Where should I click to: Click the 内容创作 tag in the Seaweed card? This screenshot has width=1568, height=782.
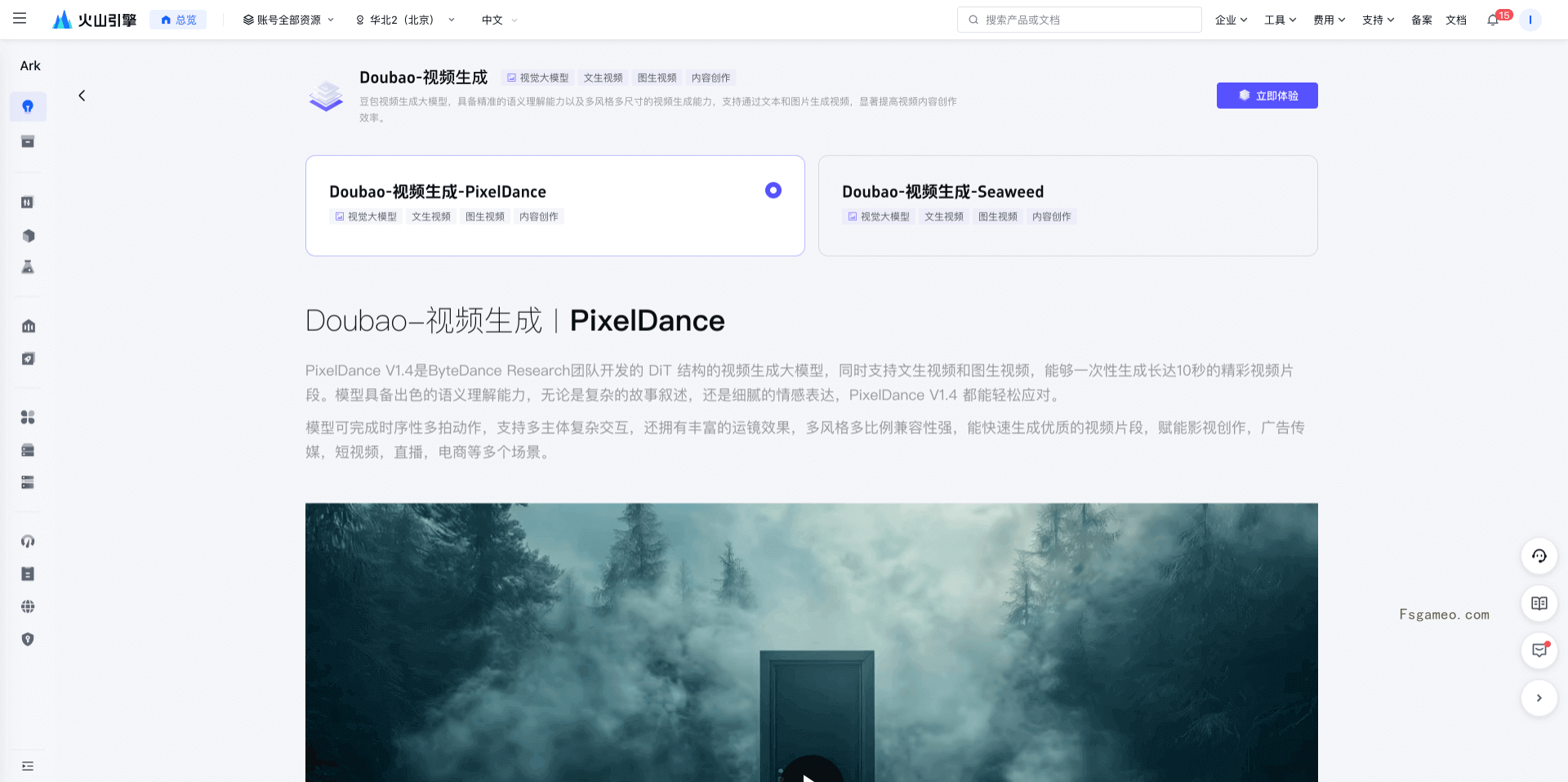(x=1051, y=217)
